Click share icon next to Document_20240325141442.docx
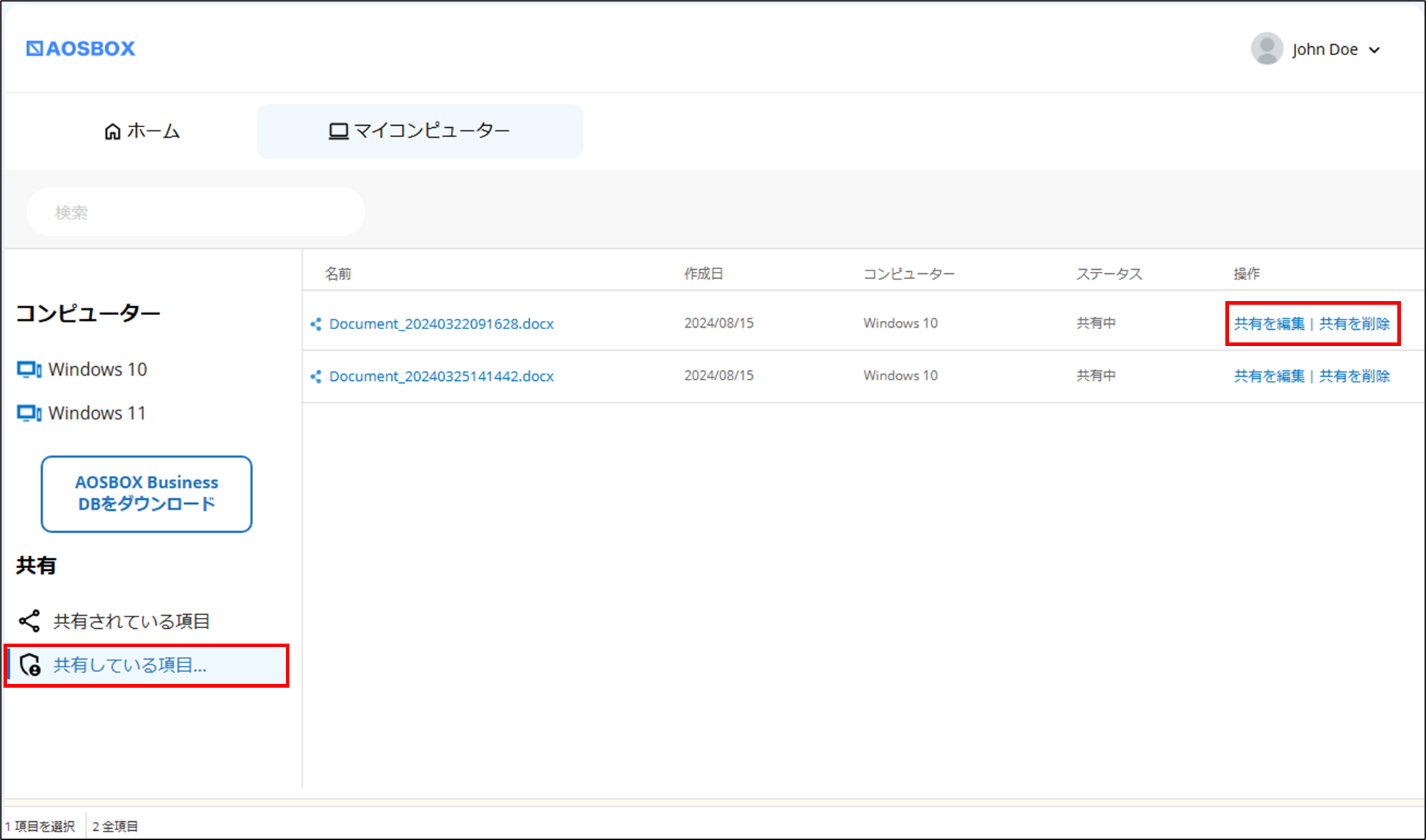 (x=316, y=377)
